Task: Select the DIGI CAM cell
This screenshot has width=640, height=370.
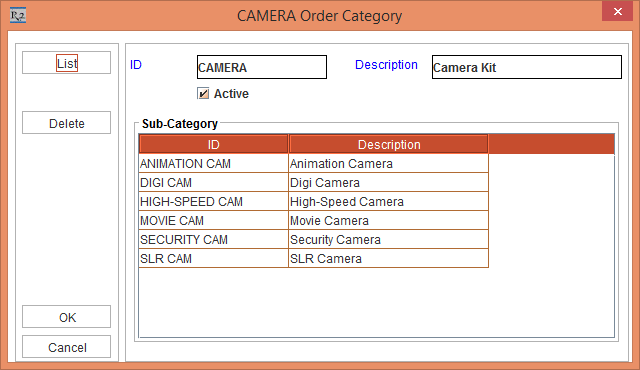Action: [213, 182]
